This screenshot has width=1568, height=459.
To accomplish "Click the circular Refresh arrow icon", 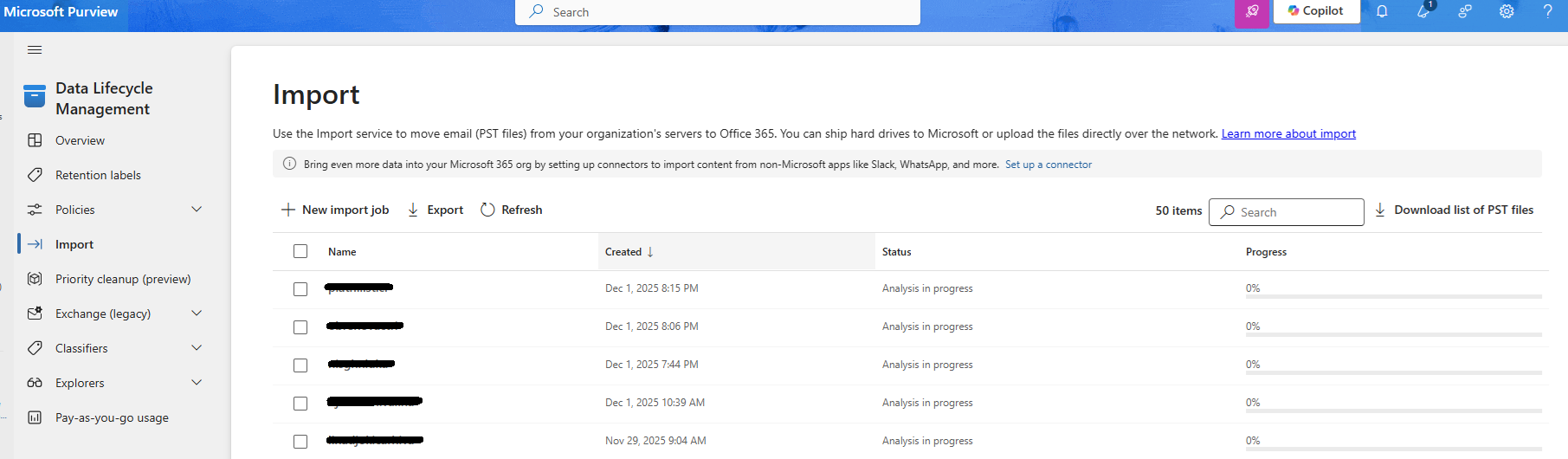I will [487, 210].
